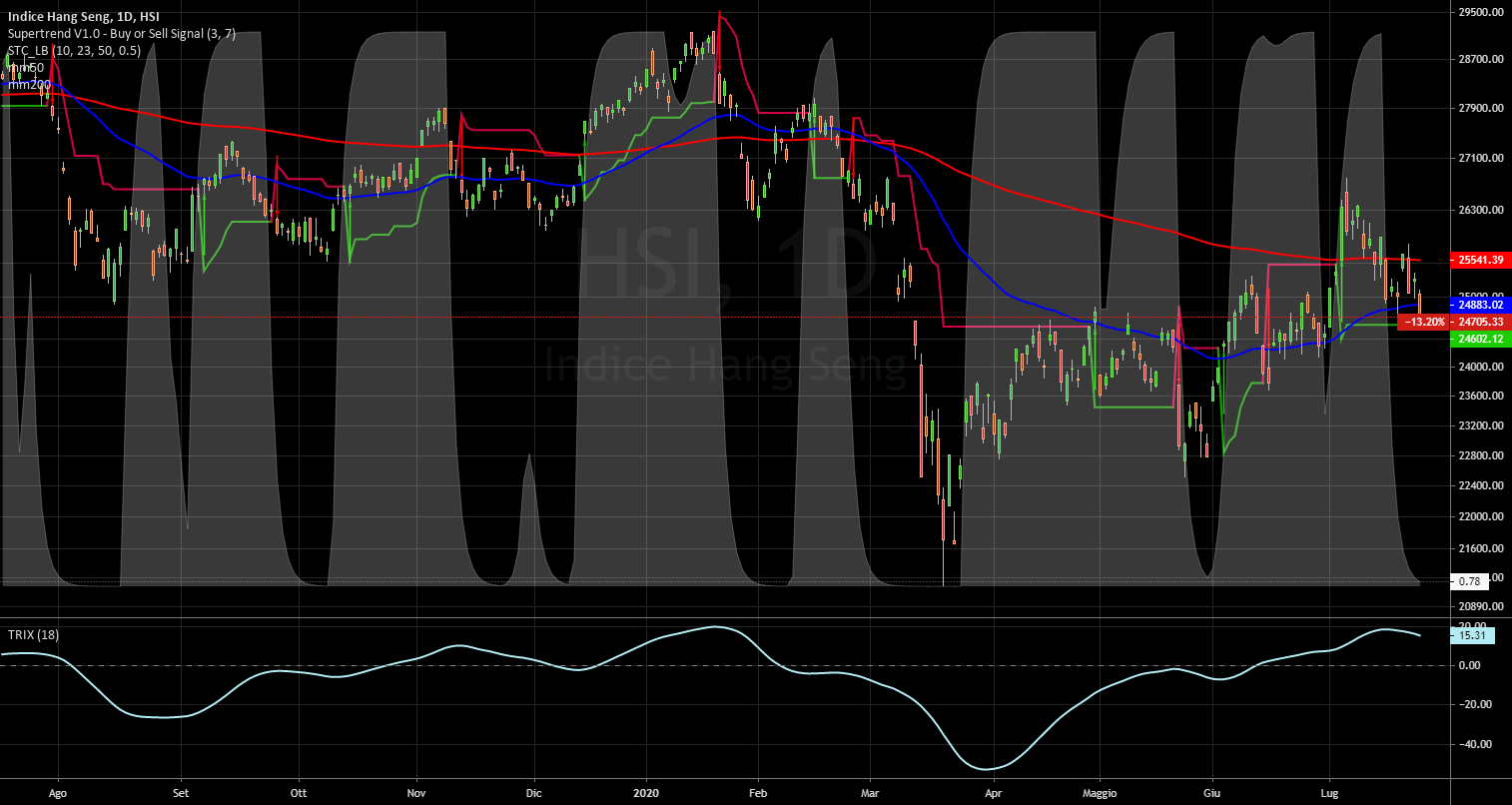Click the 26300.00 price axis label
1512x805 pixels.
[1481, 211]
